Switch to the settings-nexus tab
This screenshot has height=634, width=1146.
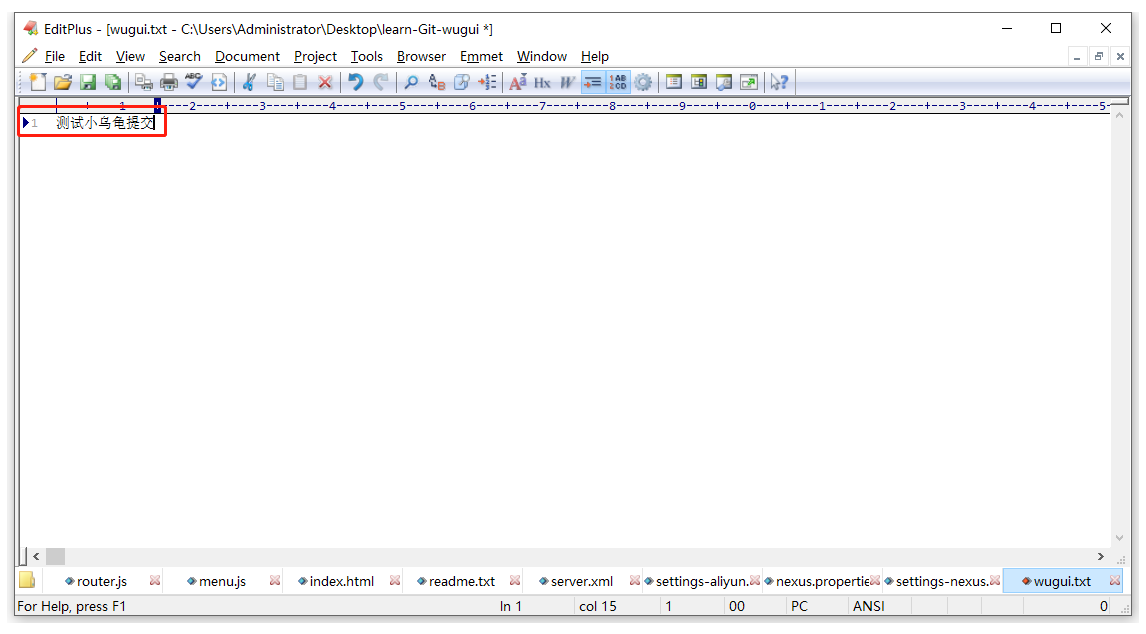pos(940,581)
